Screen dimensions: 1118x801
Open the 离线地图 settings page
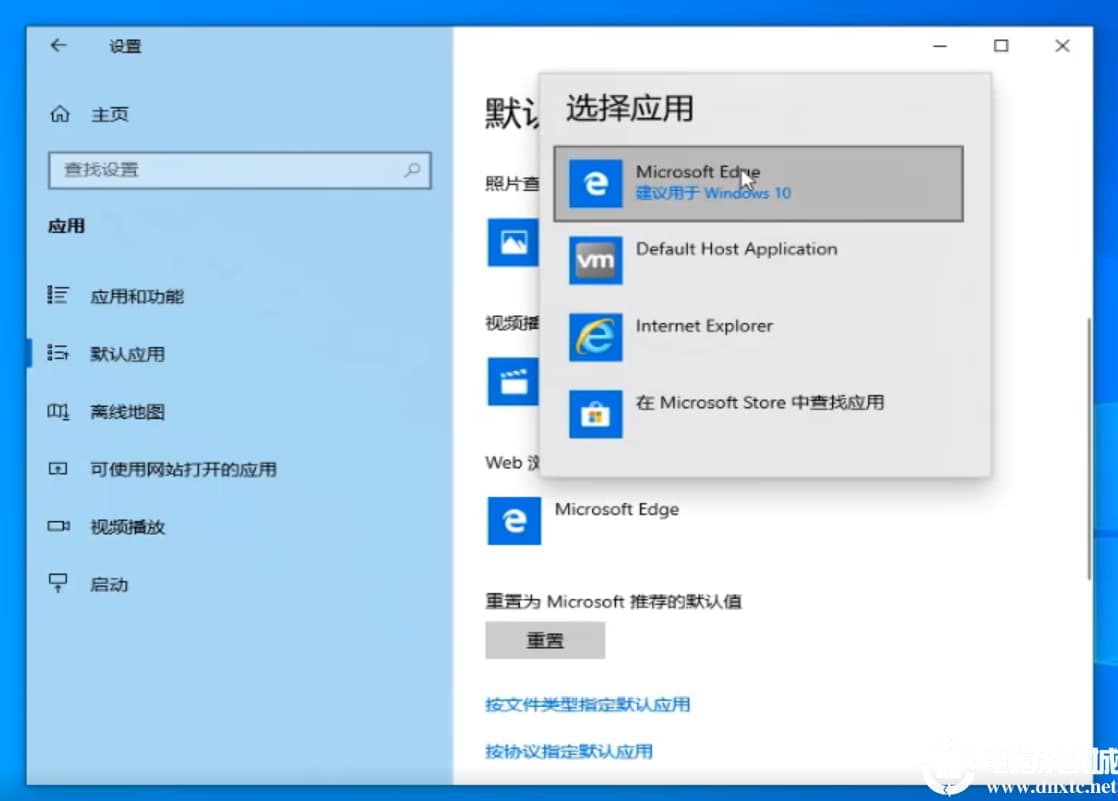point(127,412)
